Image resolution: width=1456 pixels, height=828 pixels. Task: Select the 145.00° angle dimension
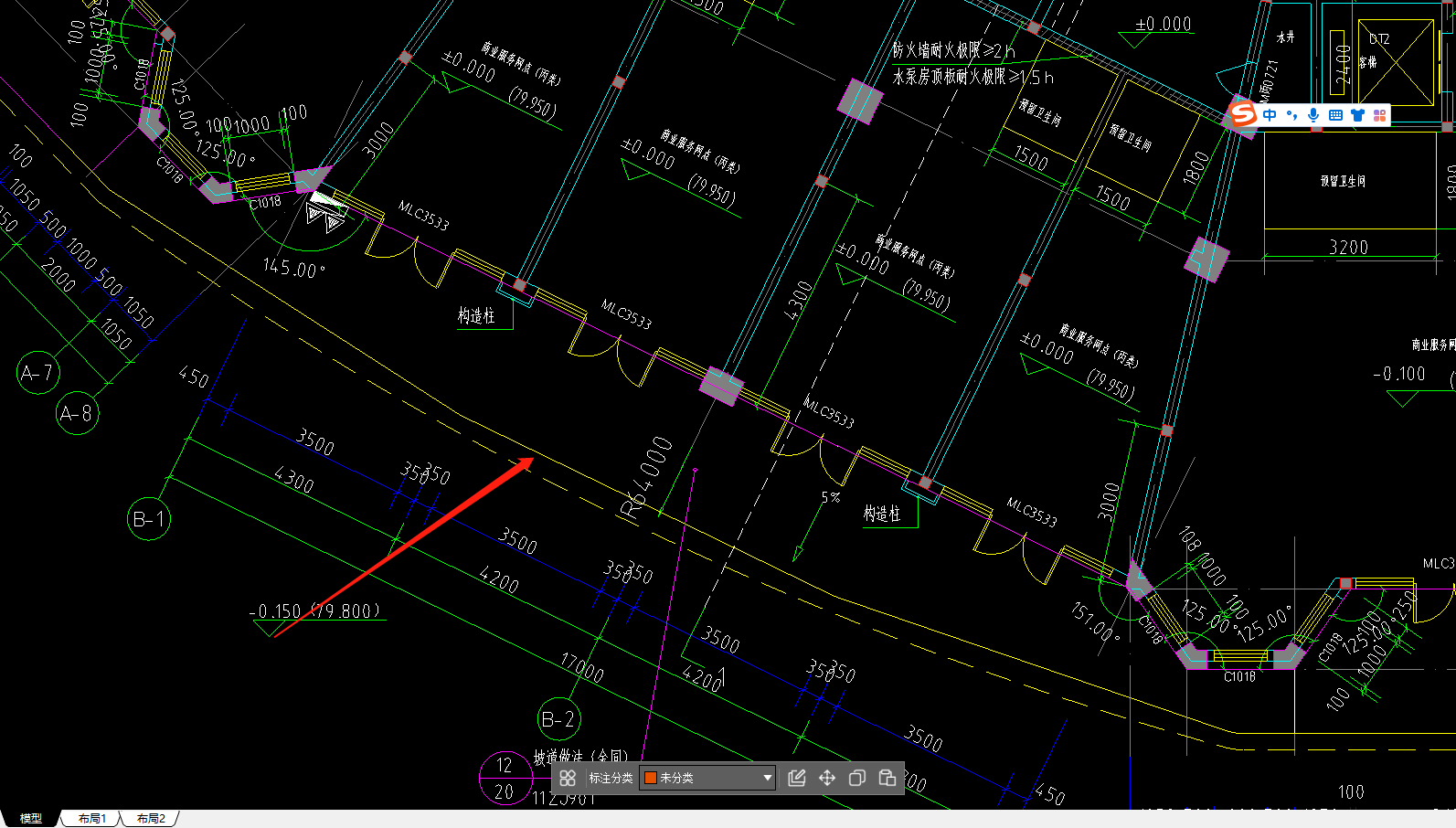(293, 269)
